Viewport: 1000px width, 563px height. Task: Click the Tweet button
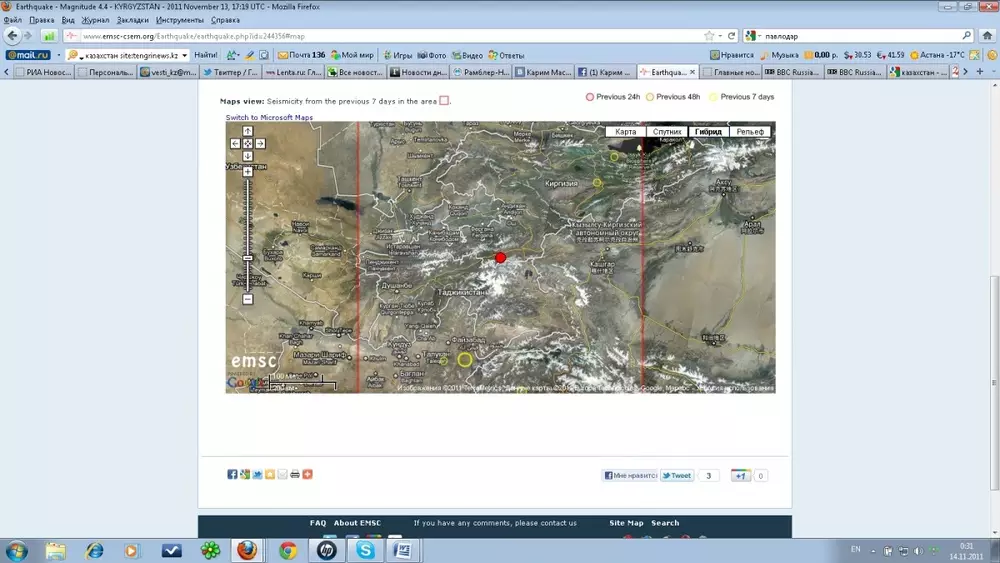[677, 476]
